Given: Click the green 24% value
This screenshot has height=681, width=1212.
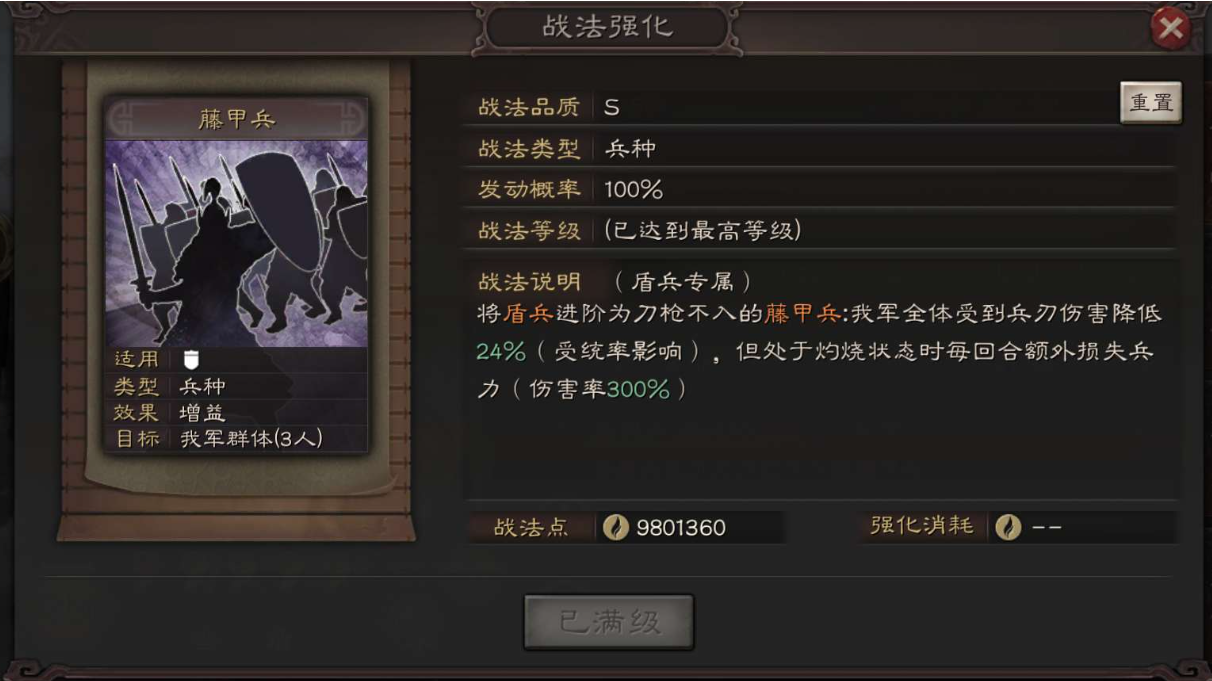Looking at the screenshot, I should tap(501, 352).
